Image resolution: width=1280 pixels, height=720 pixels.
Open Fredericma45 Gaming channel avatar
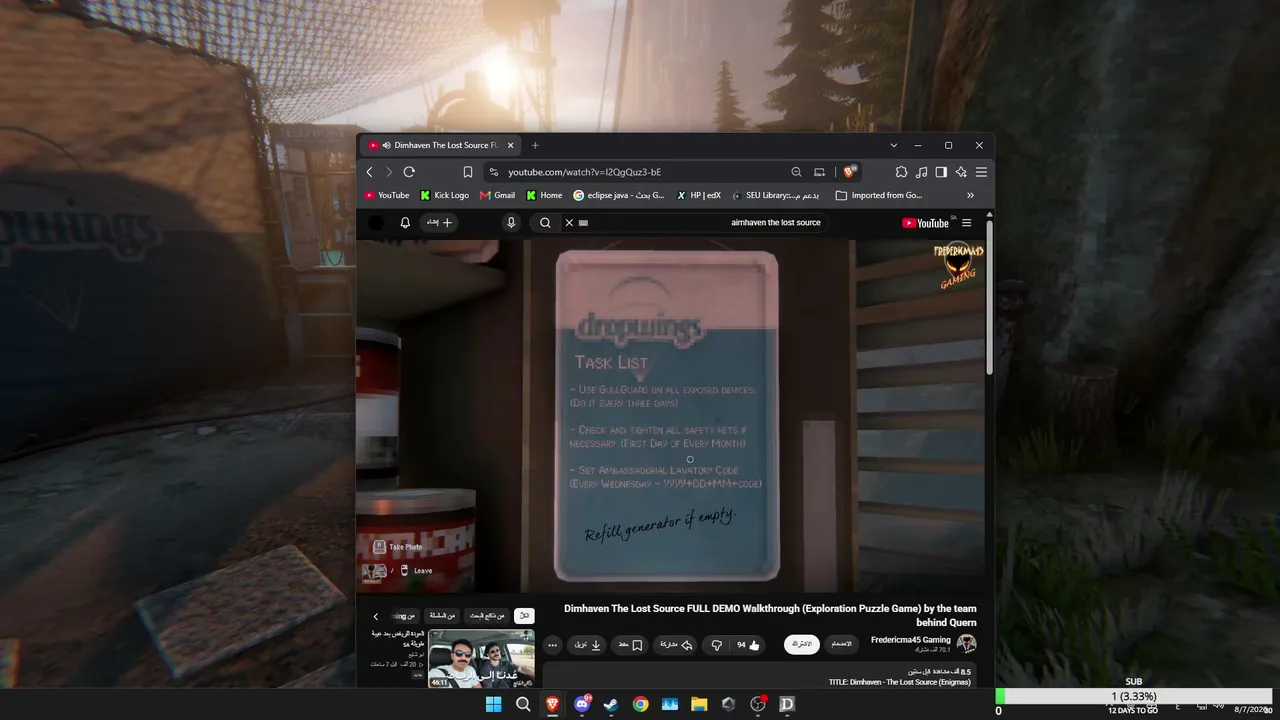click(967, 644)
